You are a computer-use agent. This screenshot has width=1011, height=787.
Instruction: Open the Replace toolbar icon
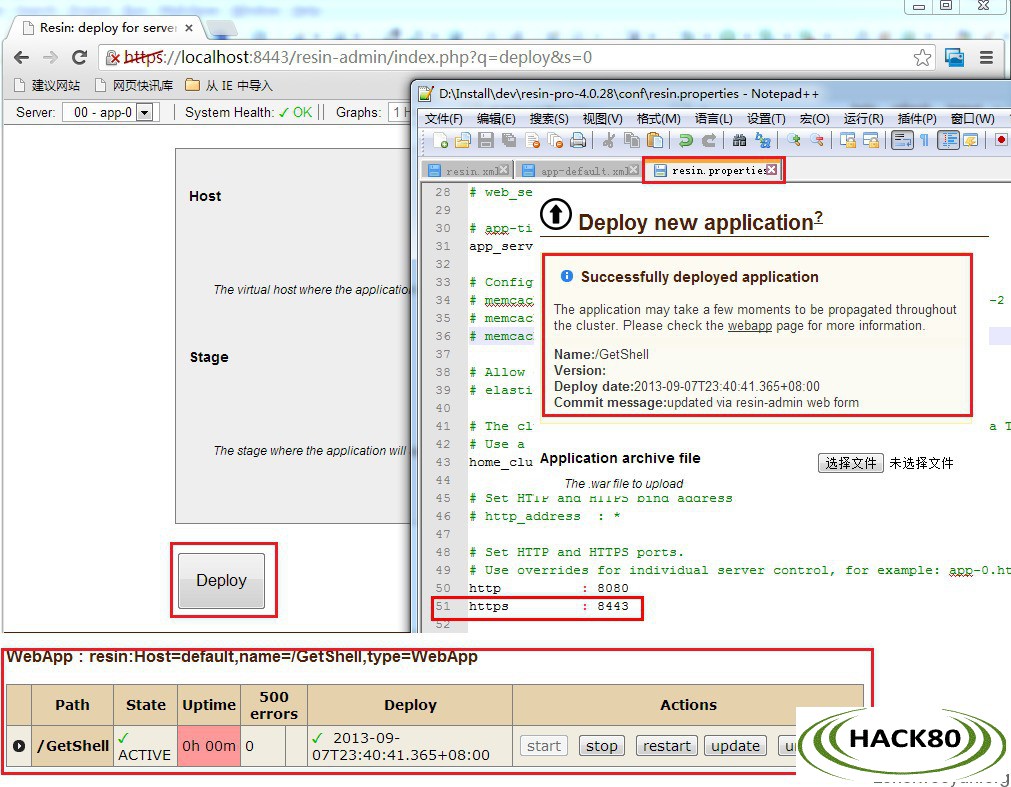[x=763, y=140]
